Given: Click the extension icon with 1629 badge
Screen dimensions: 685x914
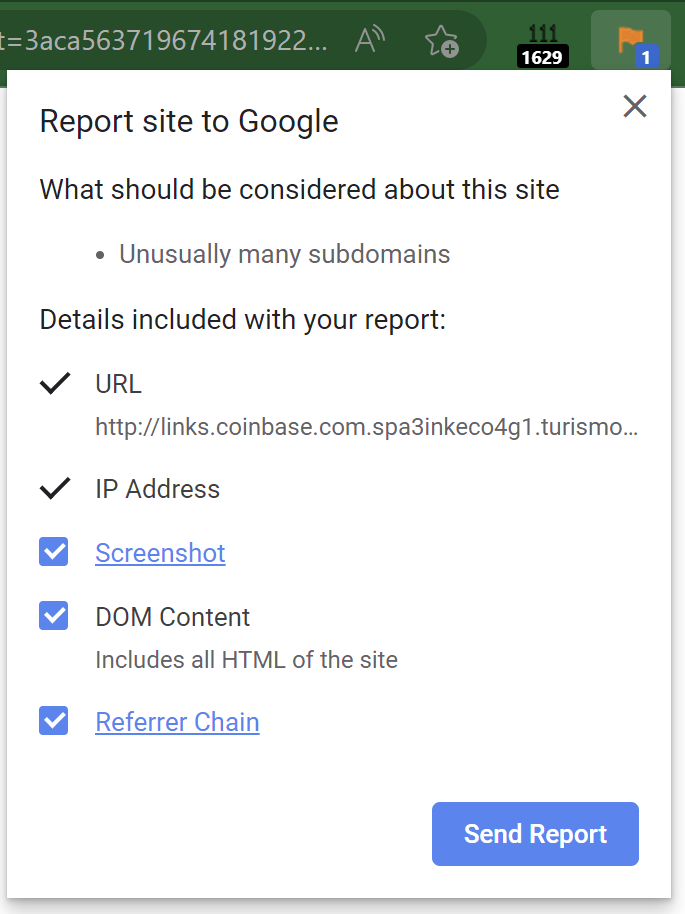Looking at the screenshot, I should click(542, 44).
